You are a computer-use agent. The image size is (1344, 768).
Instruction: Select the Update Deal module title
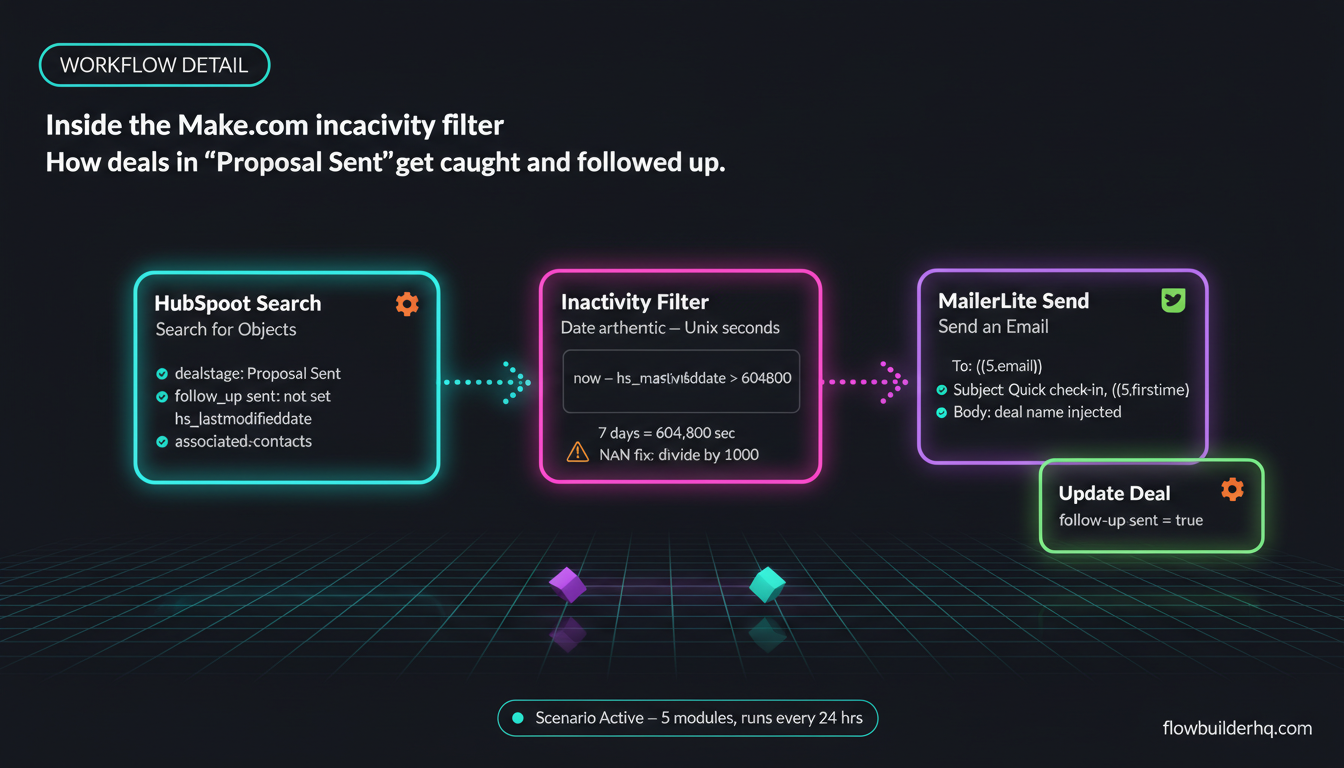click(x=1114, y=493)
